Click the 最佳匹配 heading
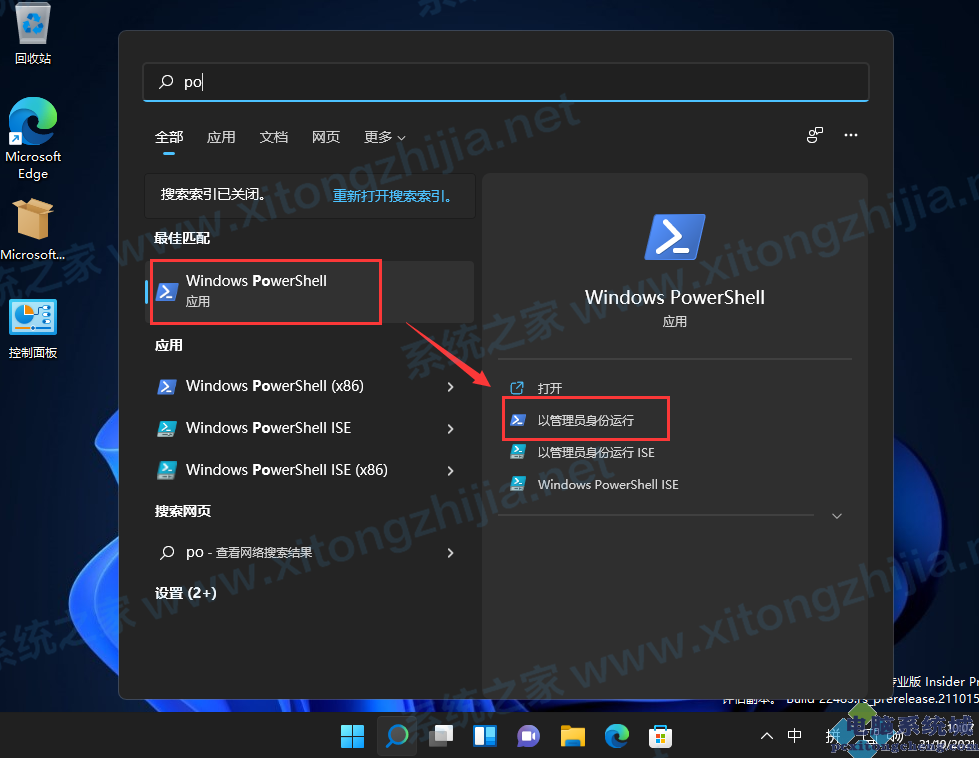This screenshot has height=758, width=979. (182, 239)
